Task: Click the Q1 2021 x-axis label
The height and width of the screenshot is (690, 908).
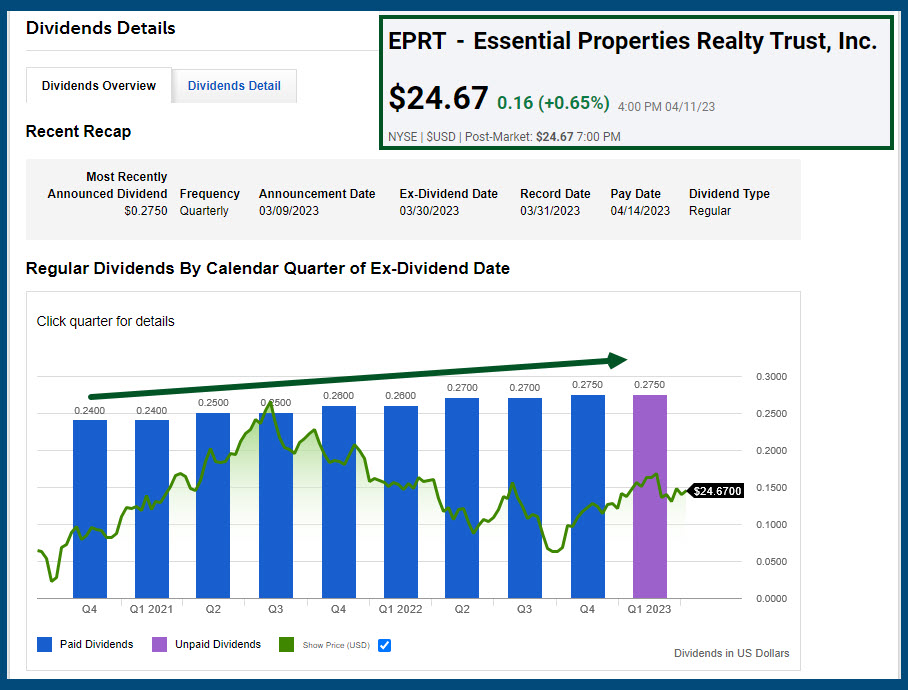Action: (x=152, y=608)
